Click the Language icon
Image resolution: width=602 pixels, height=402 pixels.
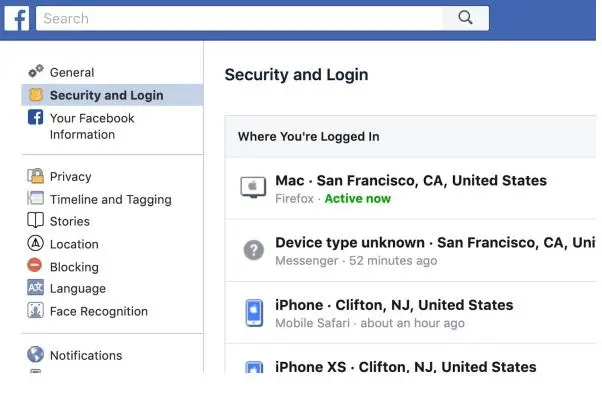[36, 288]
